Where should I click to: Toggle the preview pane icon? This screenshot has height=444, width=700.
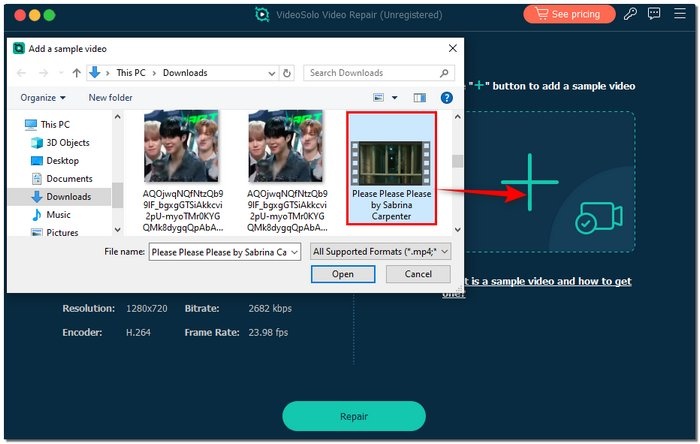[420, 98]
